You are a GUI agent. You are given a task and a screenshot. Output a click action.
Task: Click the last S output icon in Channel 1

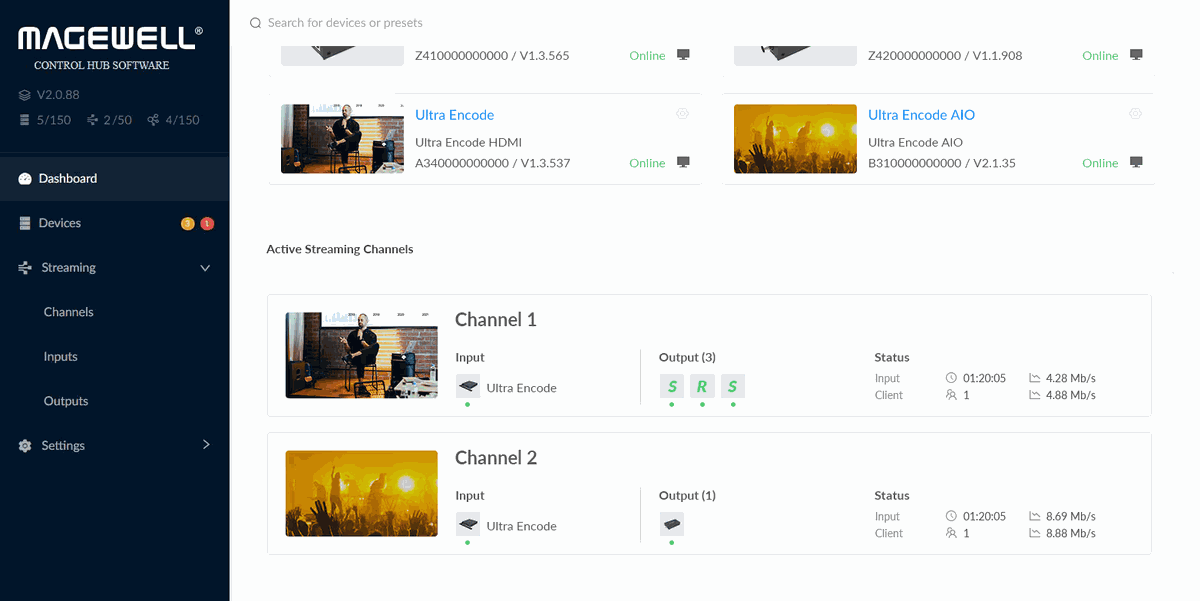point(733,386)
